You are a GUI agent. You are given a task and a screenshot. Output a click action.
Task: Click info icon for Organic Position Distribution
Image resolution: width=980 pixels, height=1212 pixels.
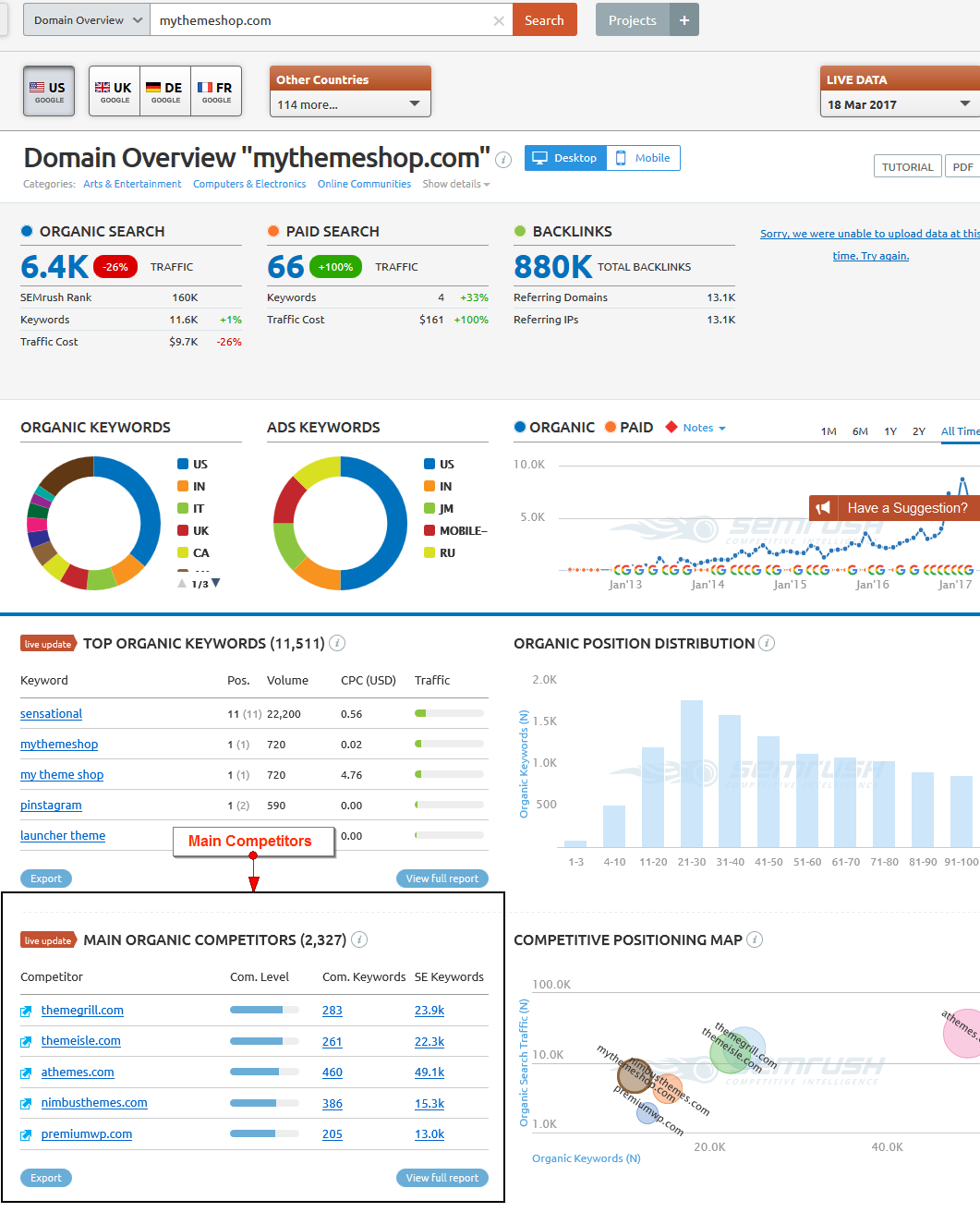point(767,643)
